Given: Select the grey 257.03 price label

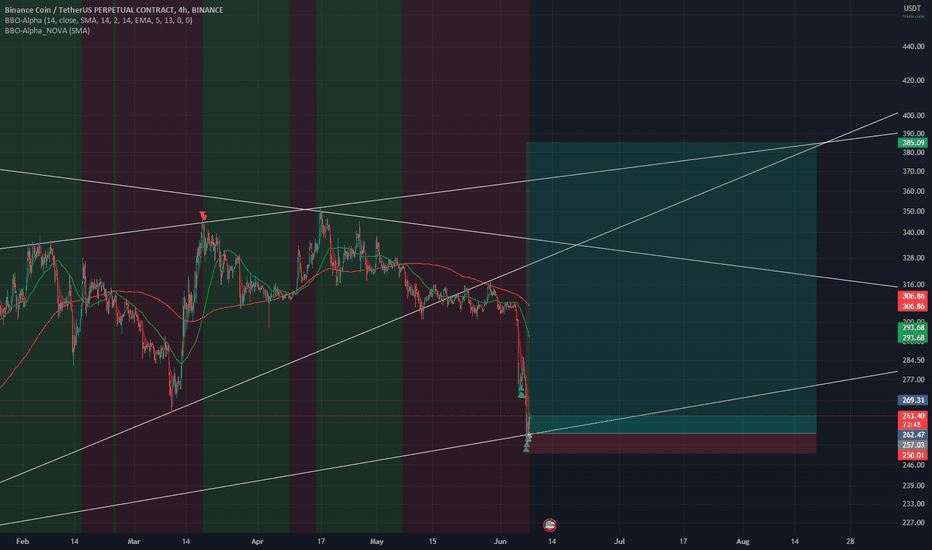Looking at the screenshot, I should [912, 445].
